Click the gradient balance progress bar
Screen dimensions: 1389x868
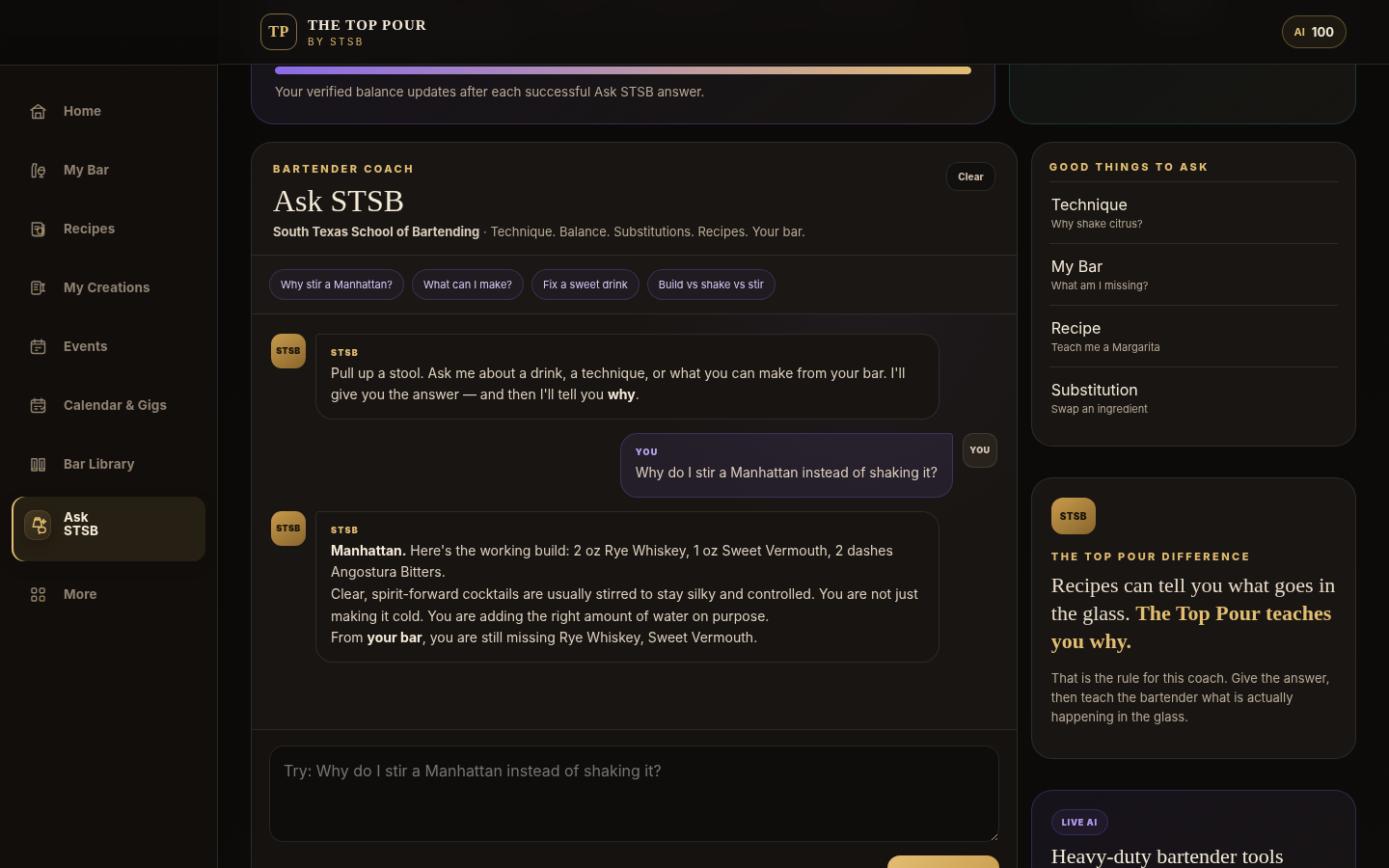point(623,70)
